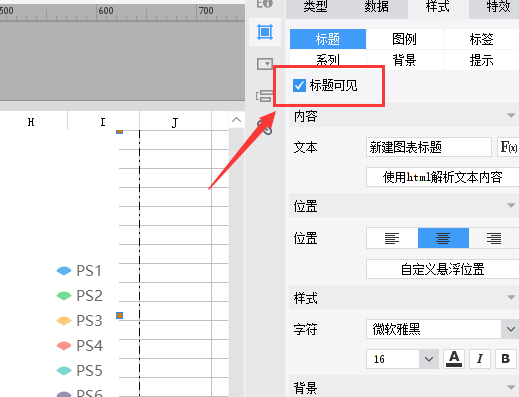Screen dimensions: 519x397
Task: Switch to the 类型 tab
Action: coord(315,7)
